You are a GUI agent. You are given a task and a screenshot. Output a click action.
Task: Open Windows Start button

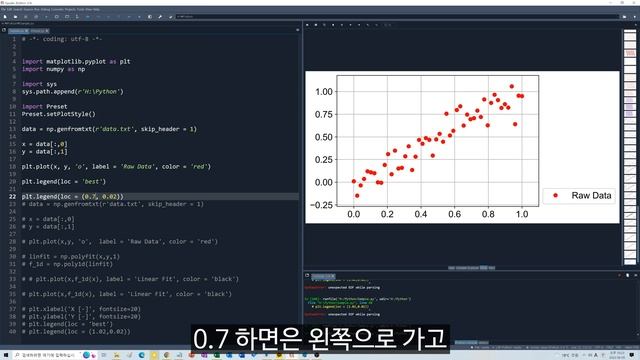[6, 355]
